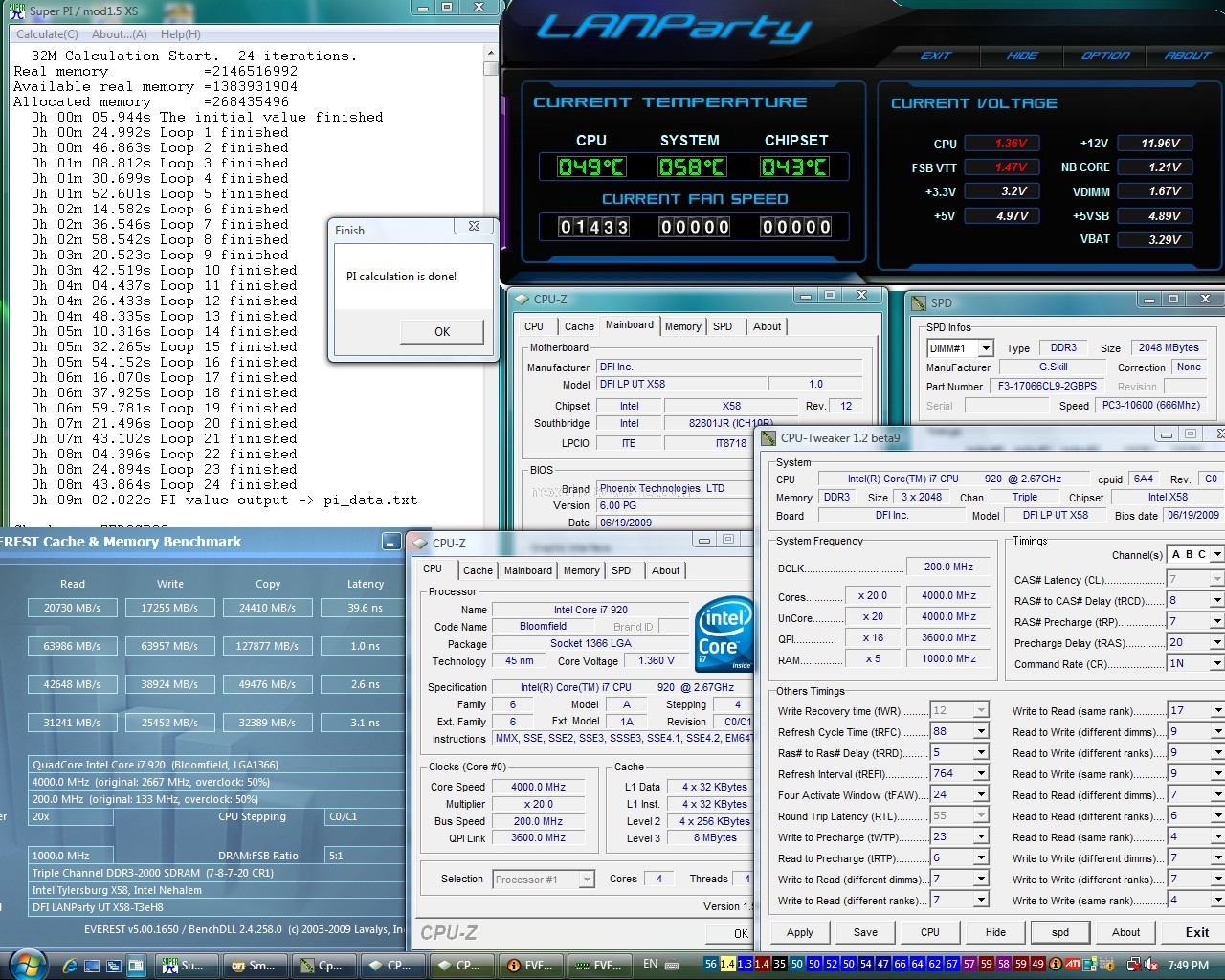The width and height of the screenshot is (1225, 980).
Task: Click the Intel Core i7 logo in CPU-Z
Action: [724, 635]
